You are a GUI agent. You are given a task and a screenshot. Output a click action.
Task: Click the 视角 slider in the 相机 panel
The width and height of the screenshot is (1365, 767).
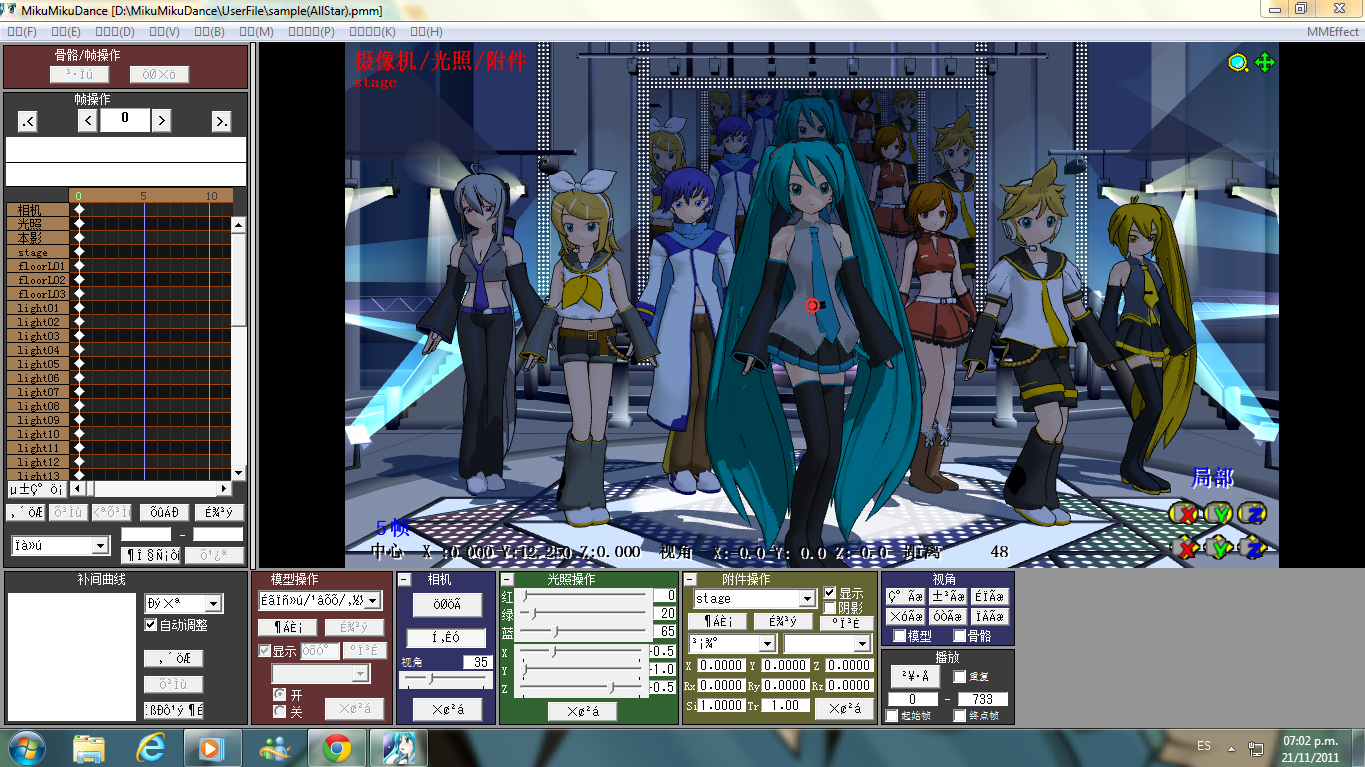coord(446,679)
